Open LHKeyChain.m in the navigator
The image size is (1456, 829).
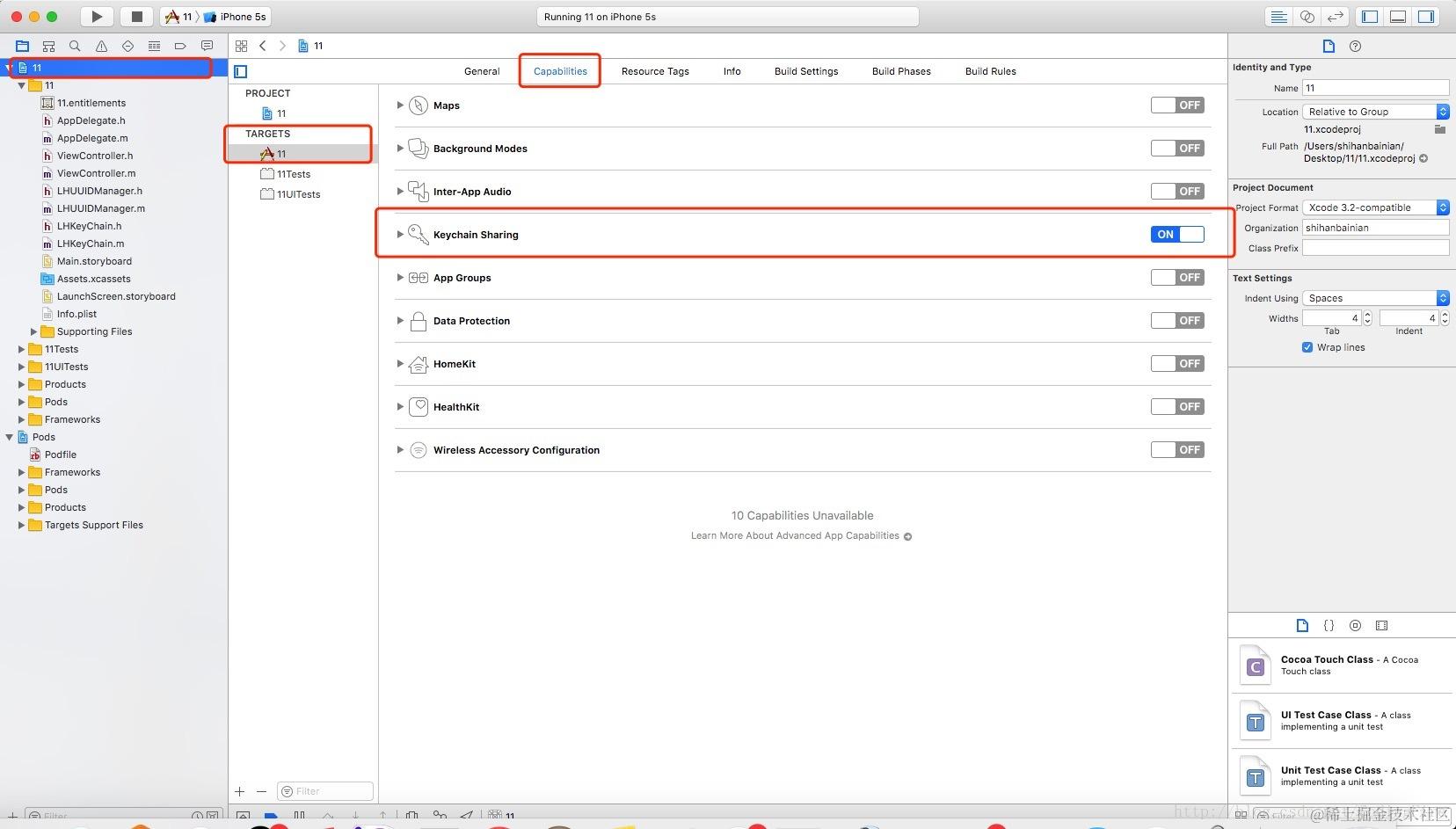(x=91, y=244)
